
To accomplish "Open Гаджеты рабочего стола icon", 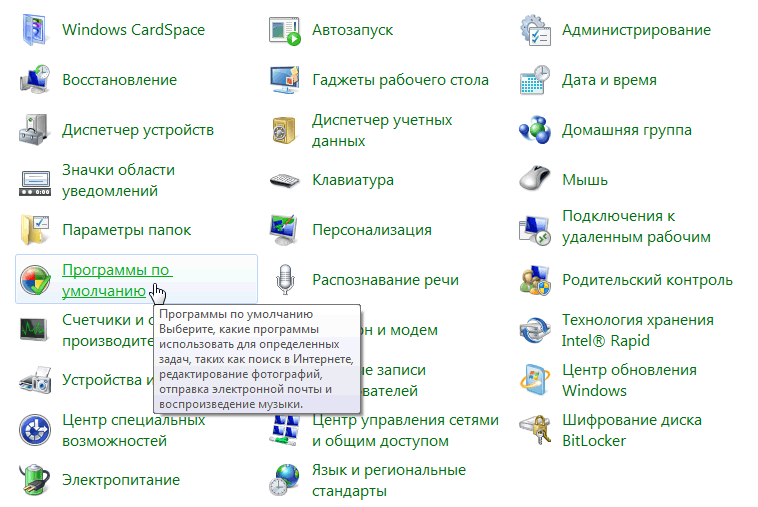I will tap(285, 80).
